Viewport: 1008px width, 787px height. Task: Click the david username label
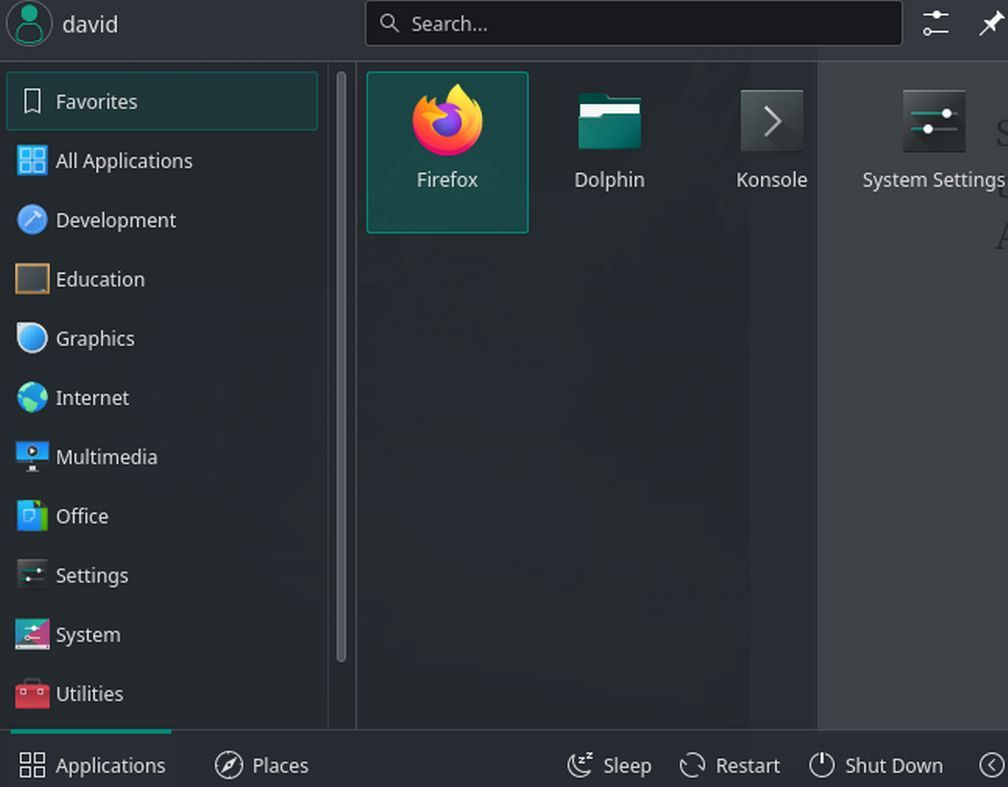click(x=90, y=24)
